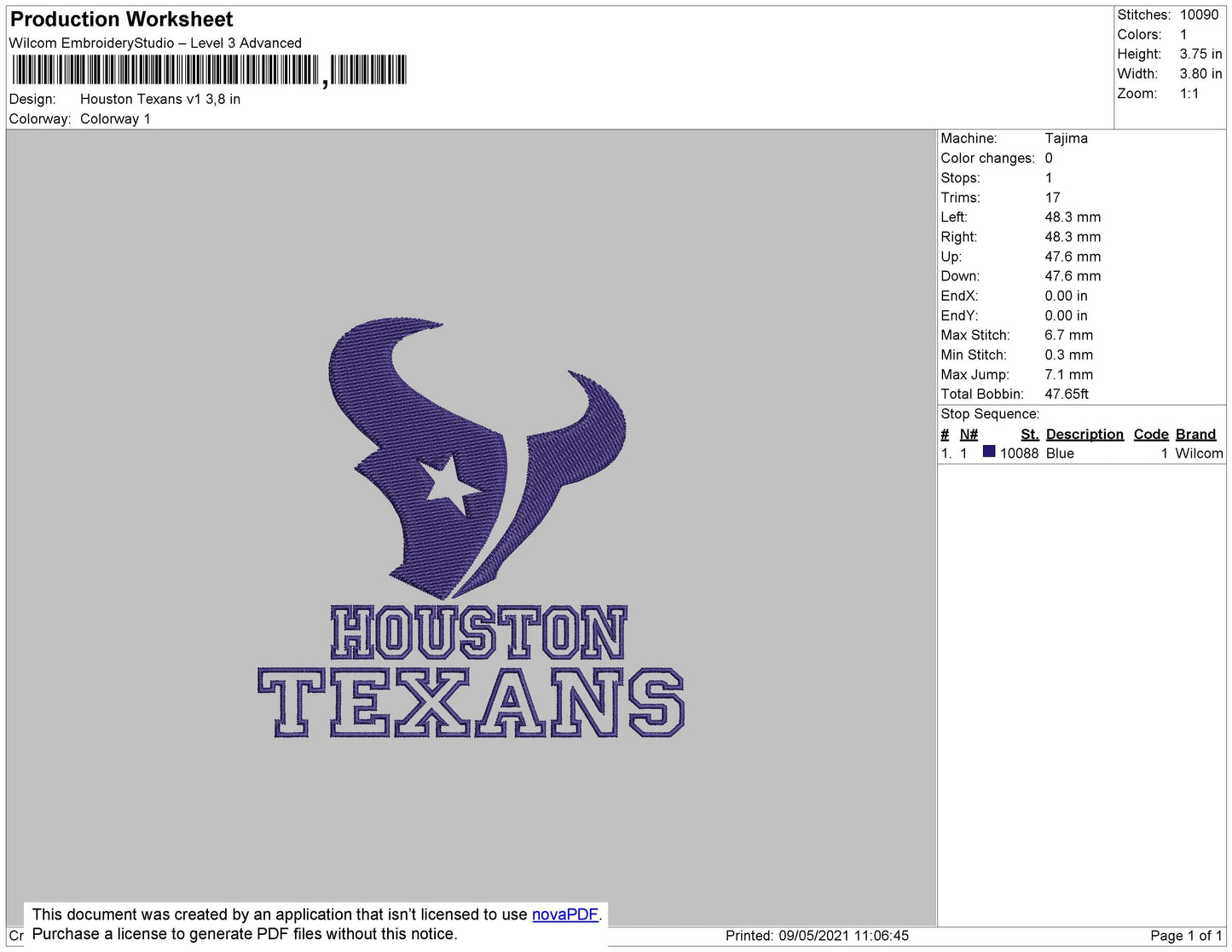
Task: Click the Height value 3.75 in
Action: click(1200, 55)
